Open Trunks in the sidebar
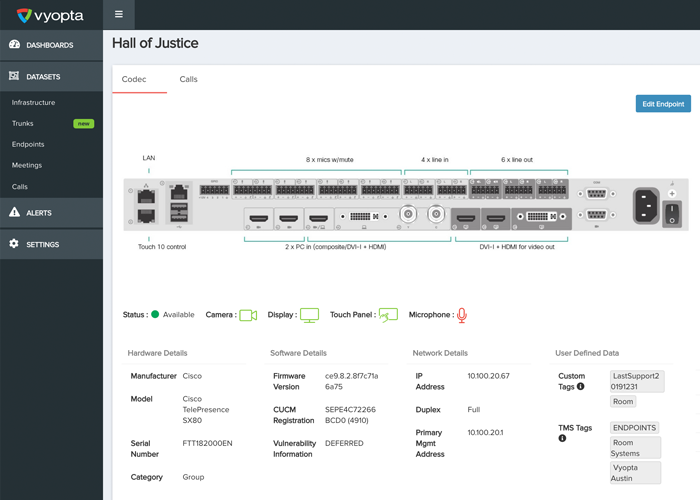Image resolution: width=700 pixels, height=500 pixels. tap(23, 123)
